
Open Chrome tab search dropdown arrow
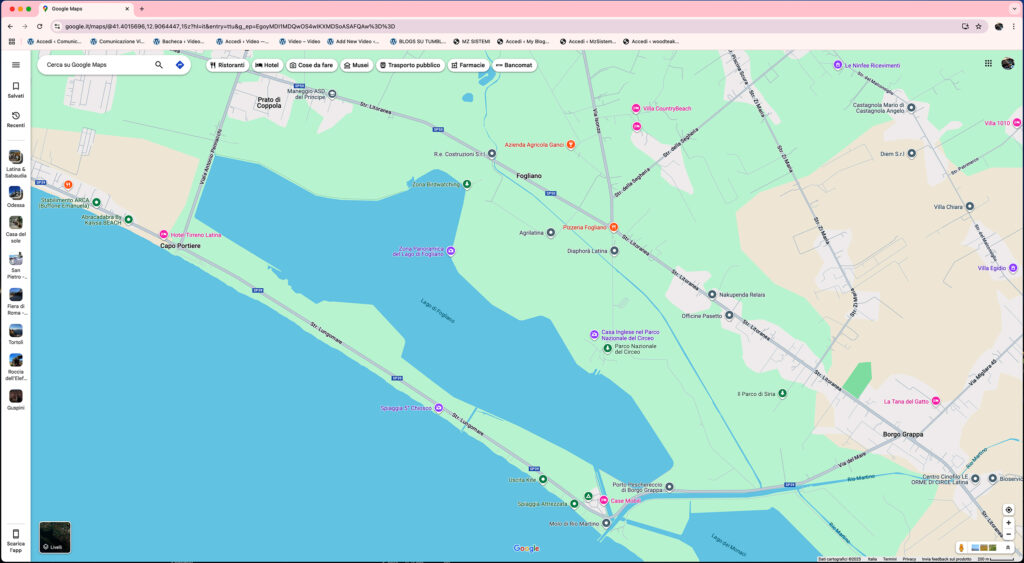point(1014,8)
